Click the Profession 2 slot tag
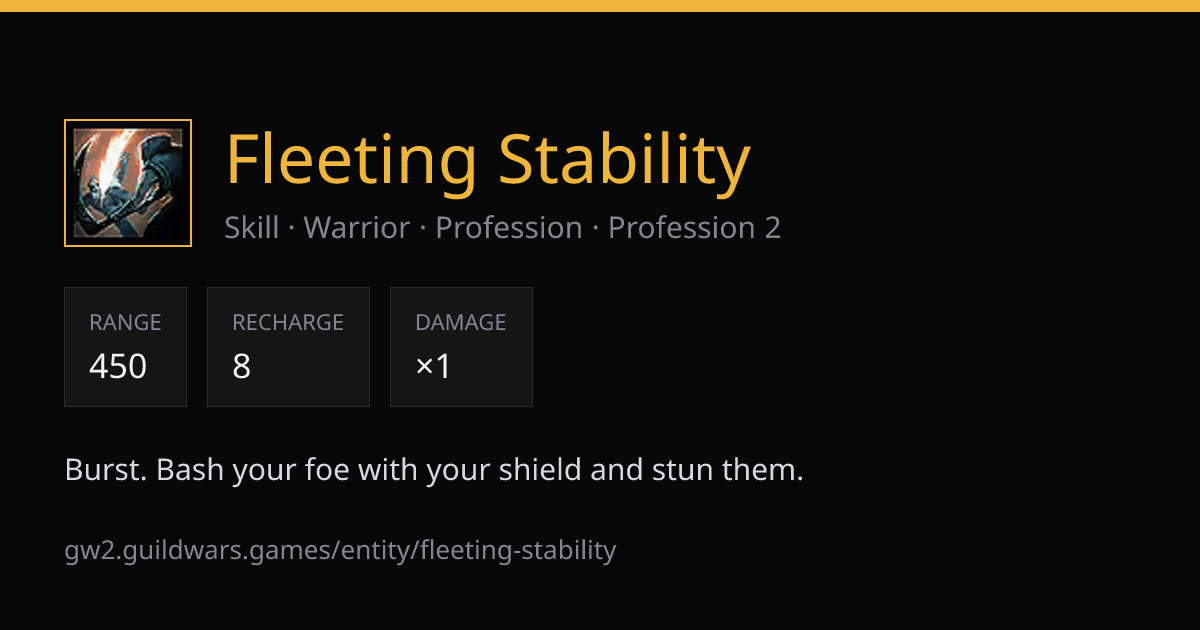Image resolution: width=1200 pixels, height=630 pixels. click(694, 228)
